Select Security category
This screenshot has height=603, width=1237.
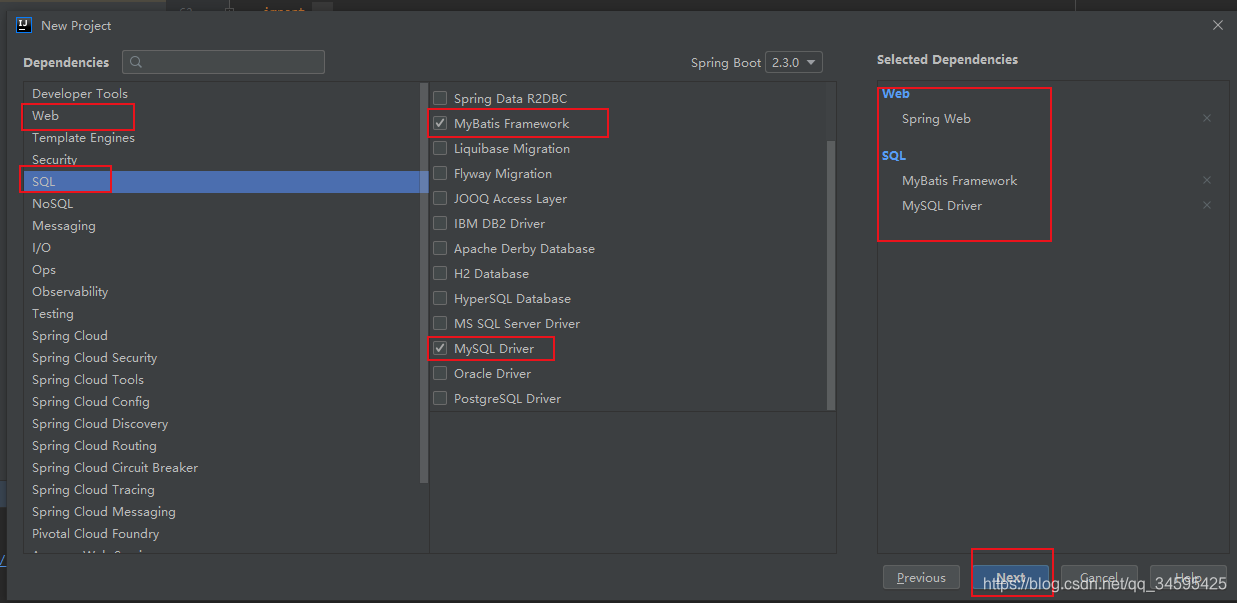point(222,159)
